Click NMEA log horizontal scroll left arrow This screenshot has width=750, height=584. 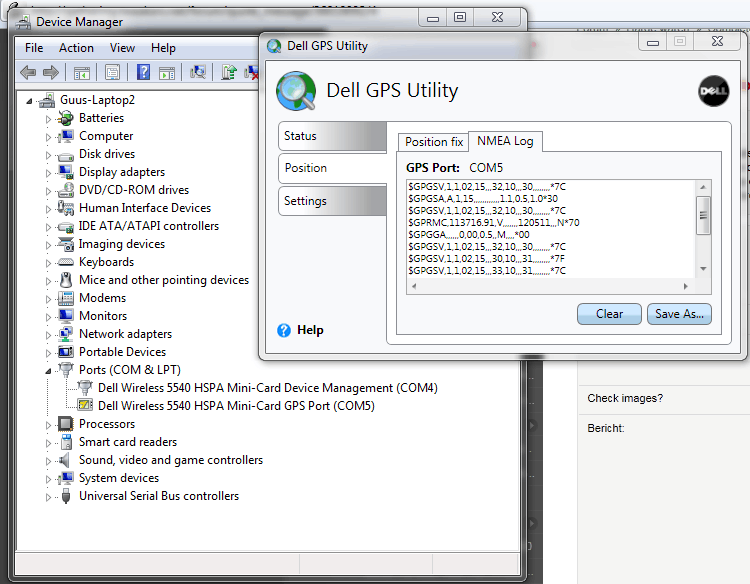[x=414, y=286]
